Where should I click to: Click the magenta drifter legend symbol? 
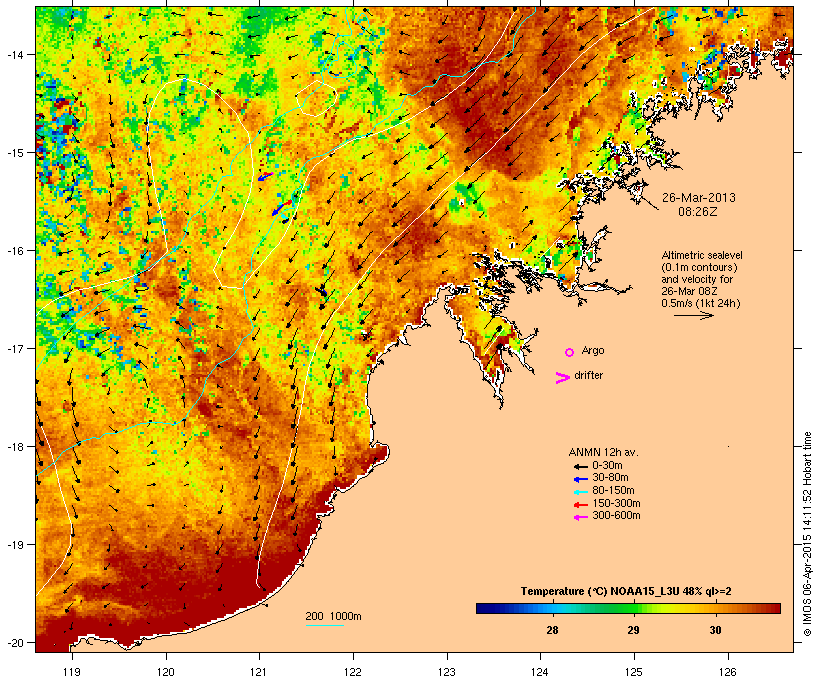tap(562, 378)
